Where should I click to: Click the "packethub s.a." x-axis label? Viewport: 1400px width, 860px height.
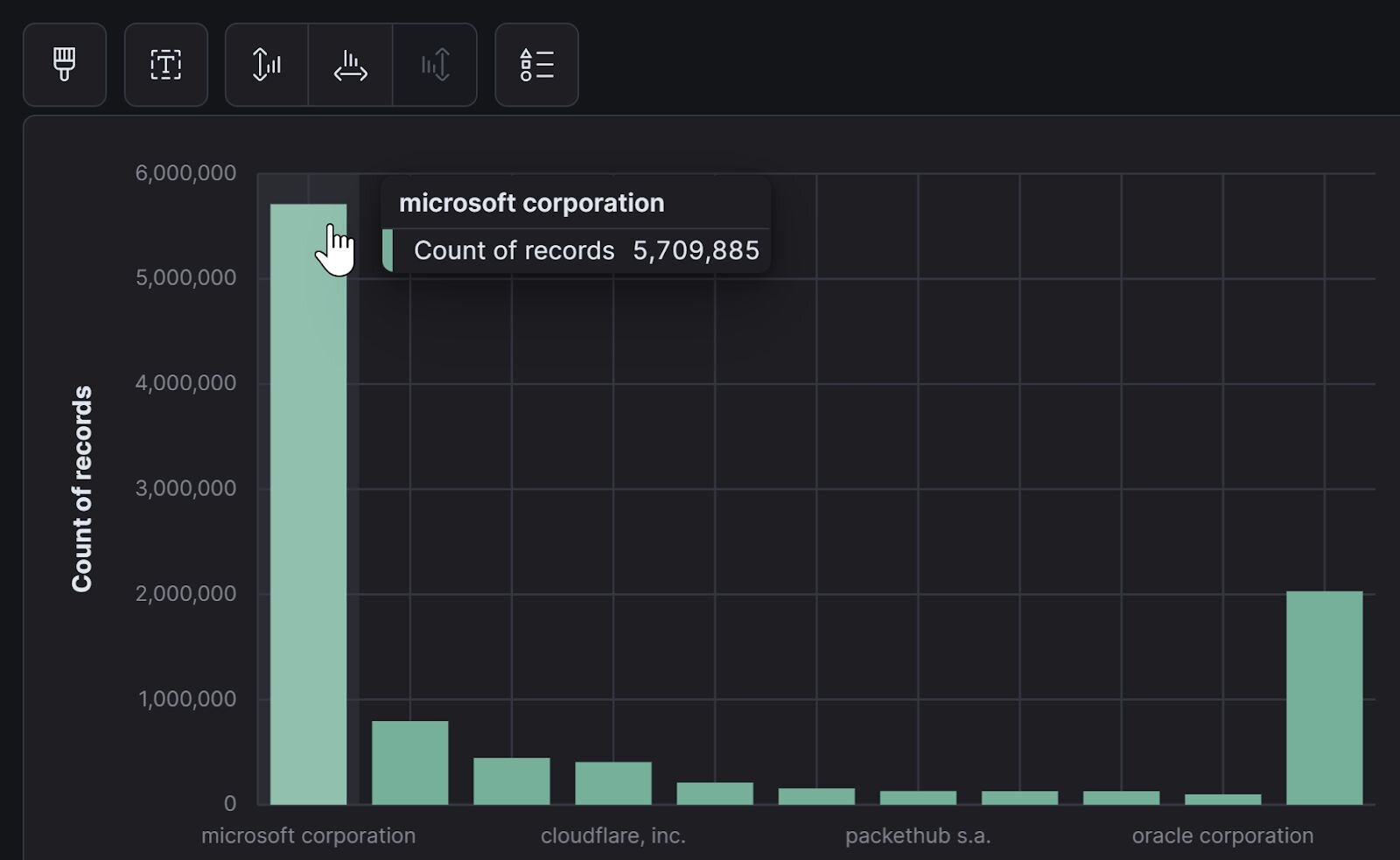click(918, 836)
